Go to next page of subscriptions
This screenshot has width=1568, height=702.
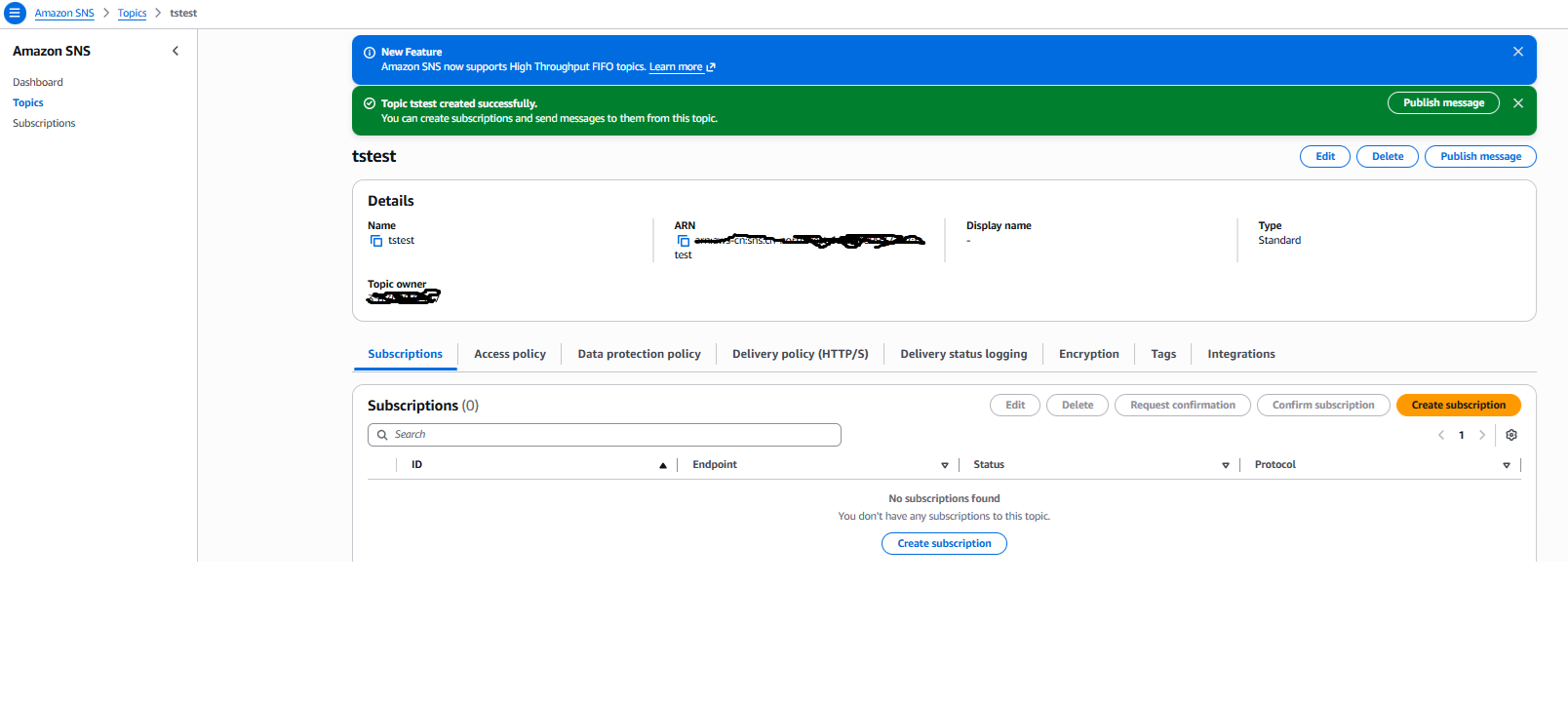coord(1482,435)
